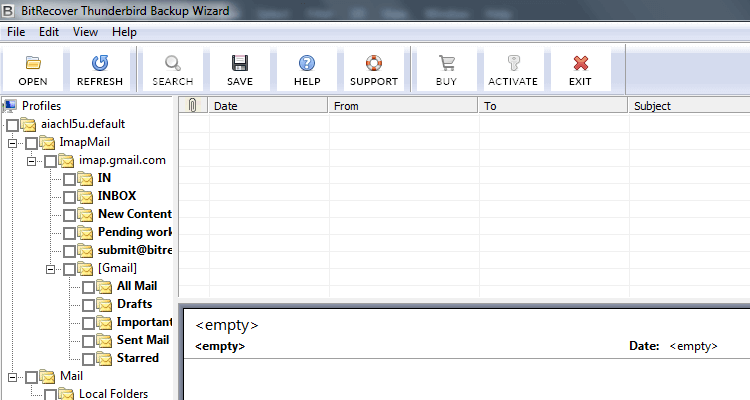750x400 pixels.
Task: Click the SAVE floppy disk icon
Action: tap(240, 63)
